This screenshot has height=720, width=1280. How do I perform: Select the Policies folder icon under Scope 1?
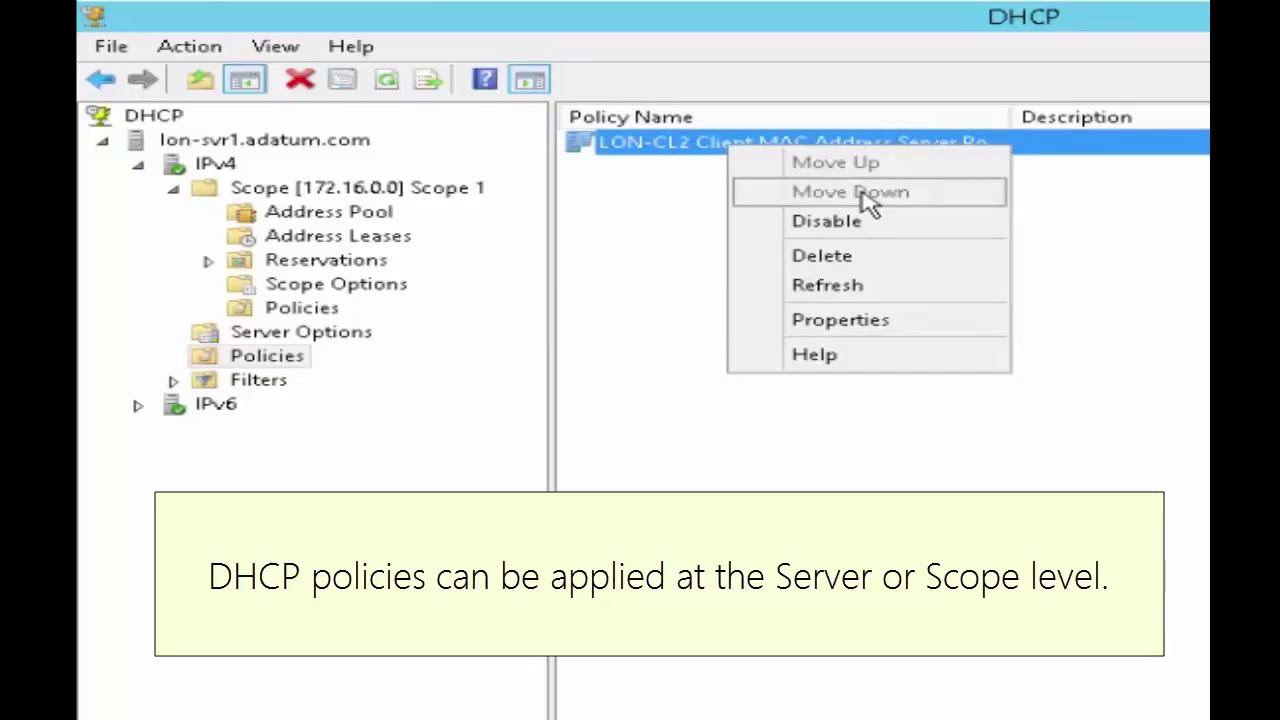[240, 308]
